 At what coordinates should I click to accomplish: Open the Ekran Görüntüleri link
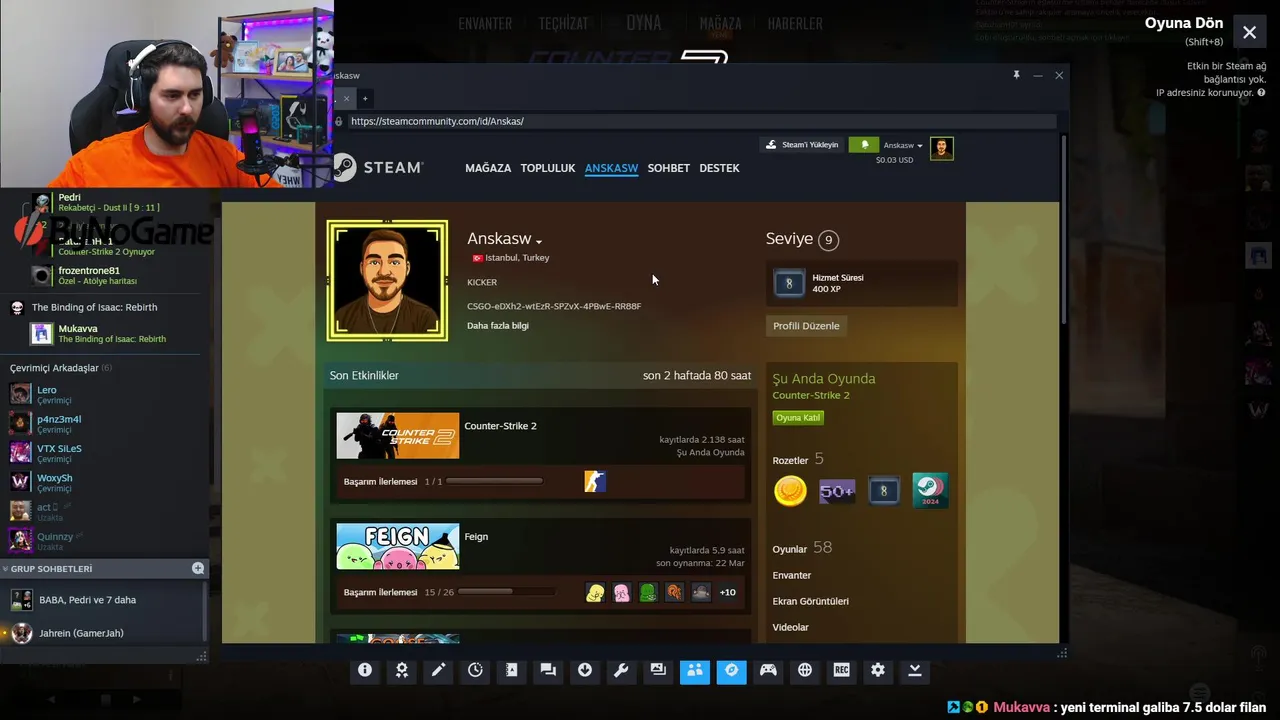click(811, 602)
